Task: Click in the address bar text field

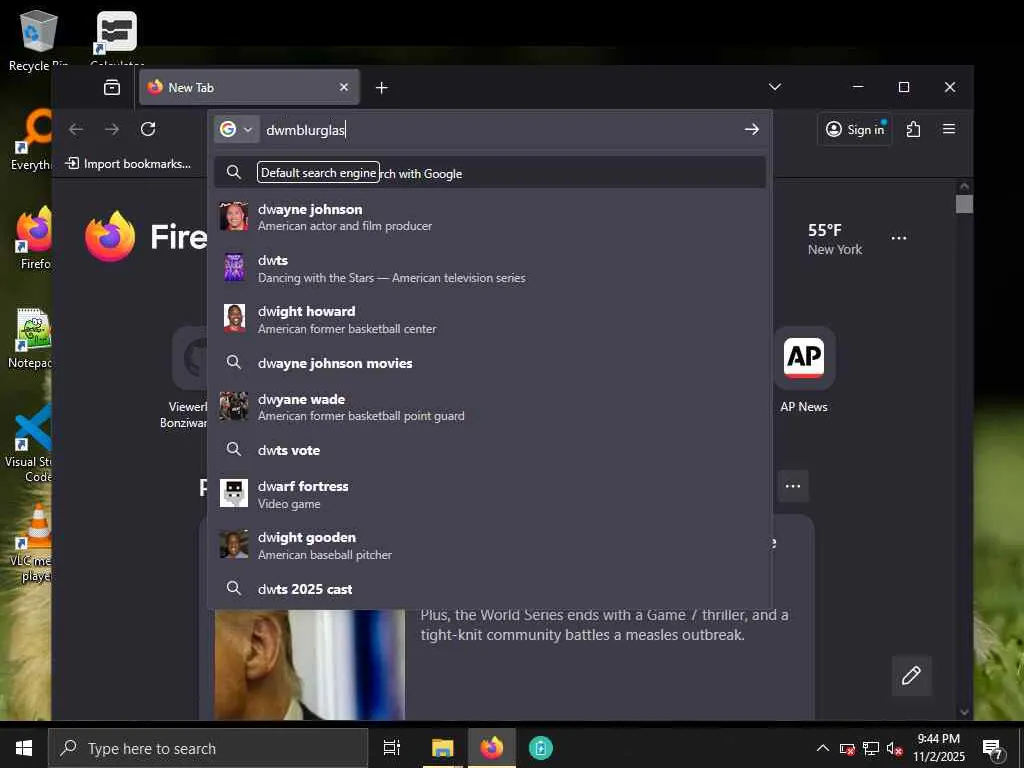Action: [500, 129]
